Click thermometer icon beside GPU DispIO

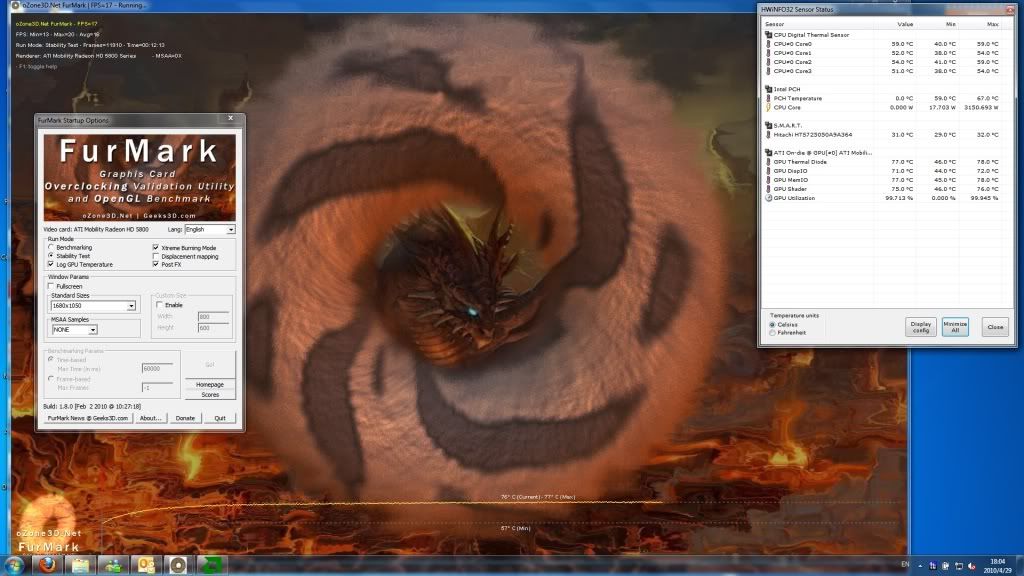tap(768, 171)
